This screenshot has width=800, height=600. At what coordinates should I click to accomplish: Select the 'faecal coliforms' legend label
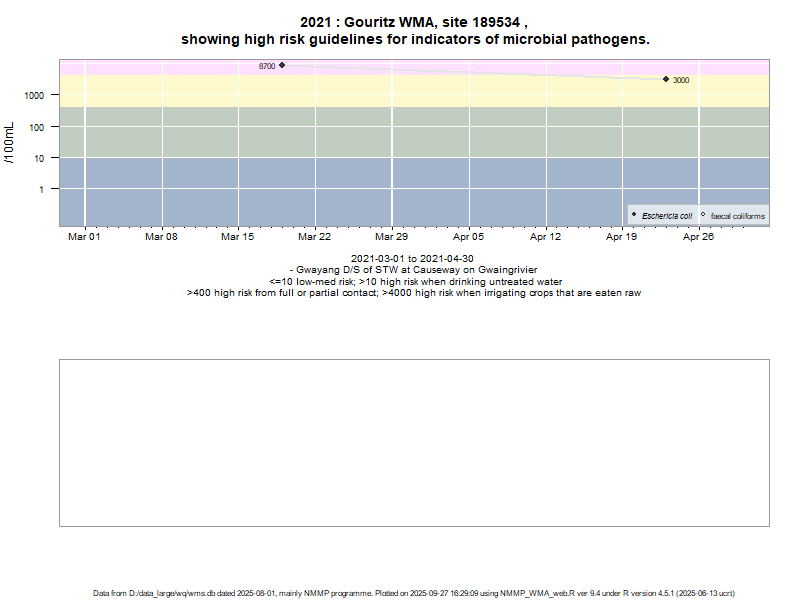click(738, 216)
